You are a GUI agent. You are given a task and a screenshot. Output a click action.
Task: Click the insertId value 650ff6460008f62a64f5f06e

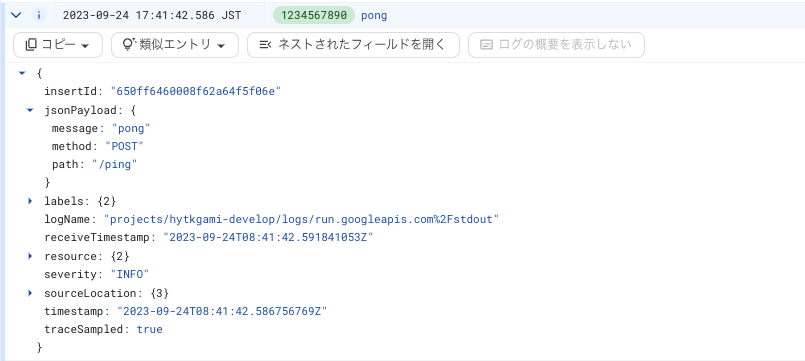tap(196, 91)
